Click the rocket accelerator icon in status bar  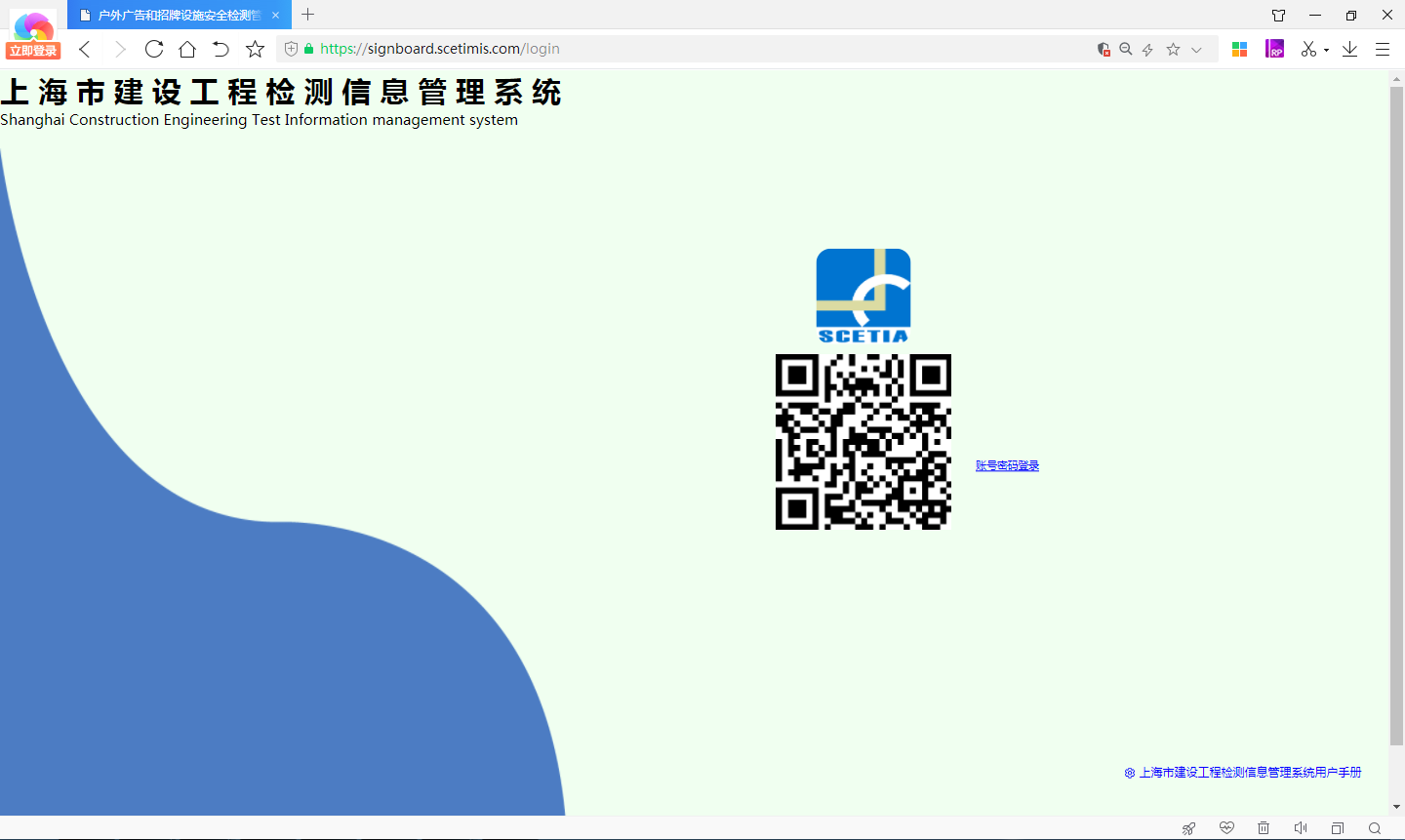coord(1188,828)
